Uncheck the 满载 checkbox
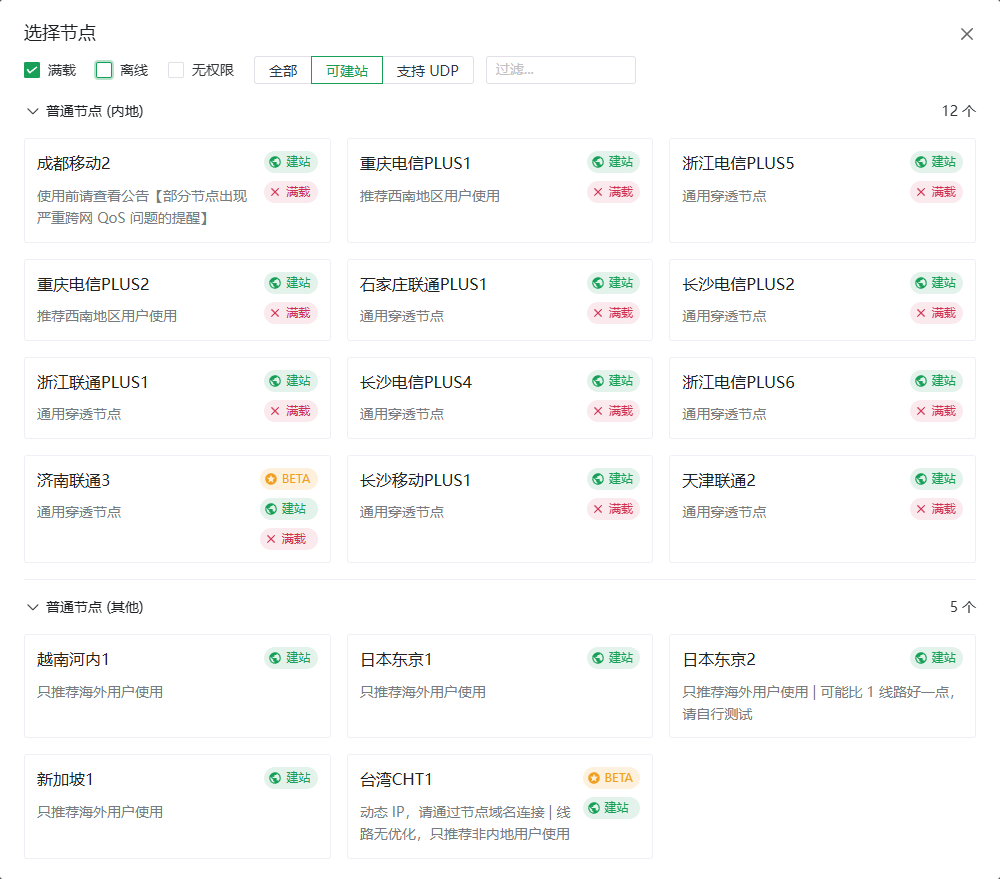 [x=32, y=70]
